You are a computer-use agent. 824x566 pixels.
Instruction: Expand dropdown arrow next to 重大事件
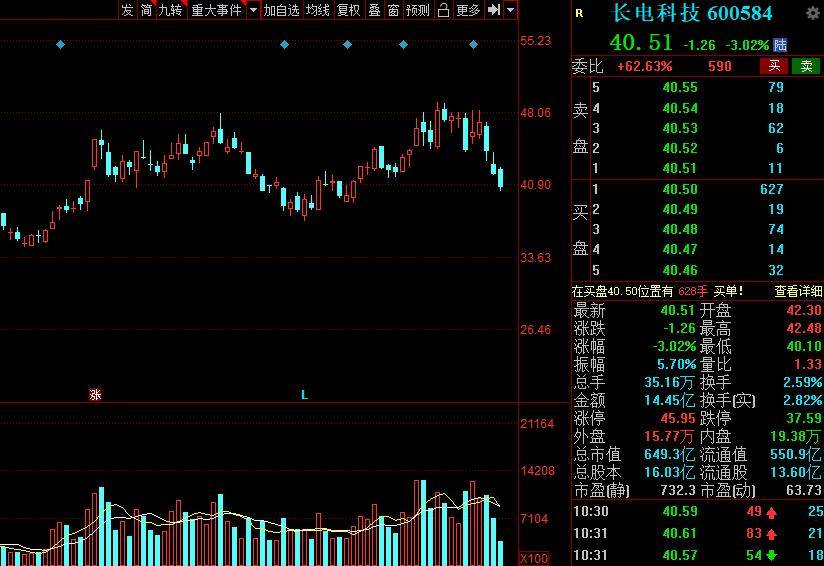click(x=253, y=10)
